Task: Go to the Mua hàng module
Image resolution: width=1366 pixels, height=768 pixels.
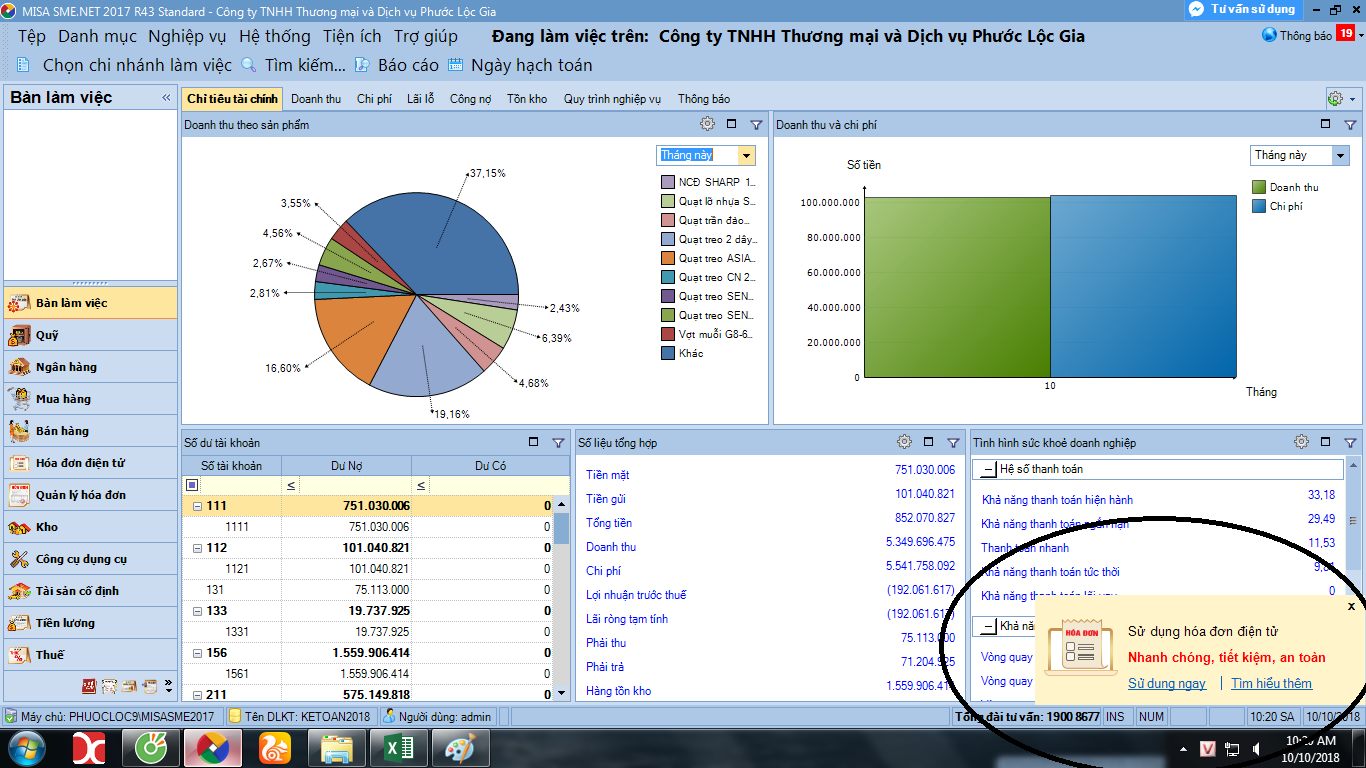Action: (x=90, y=399)
